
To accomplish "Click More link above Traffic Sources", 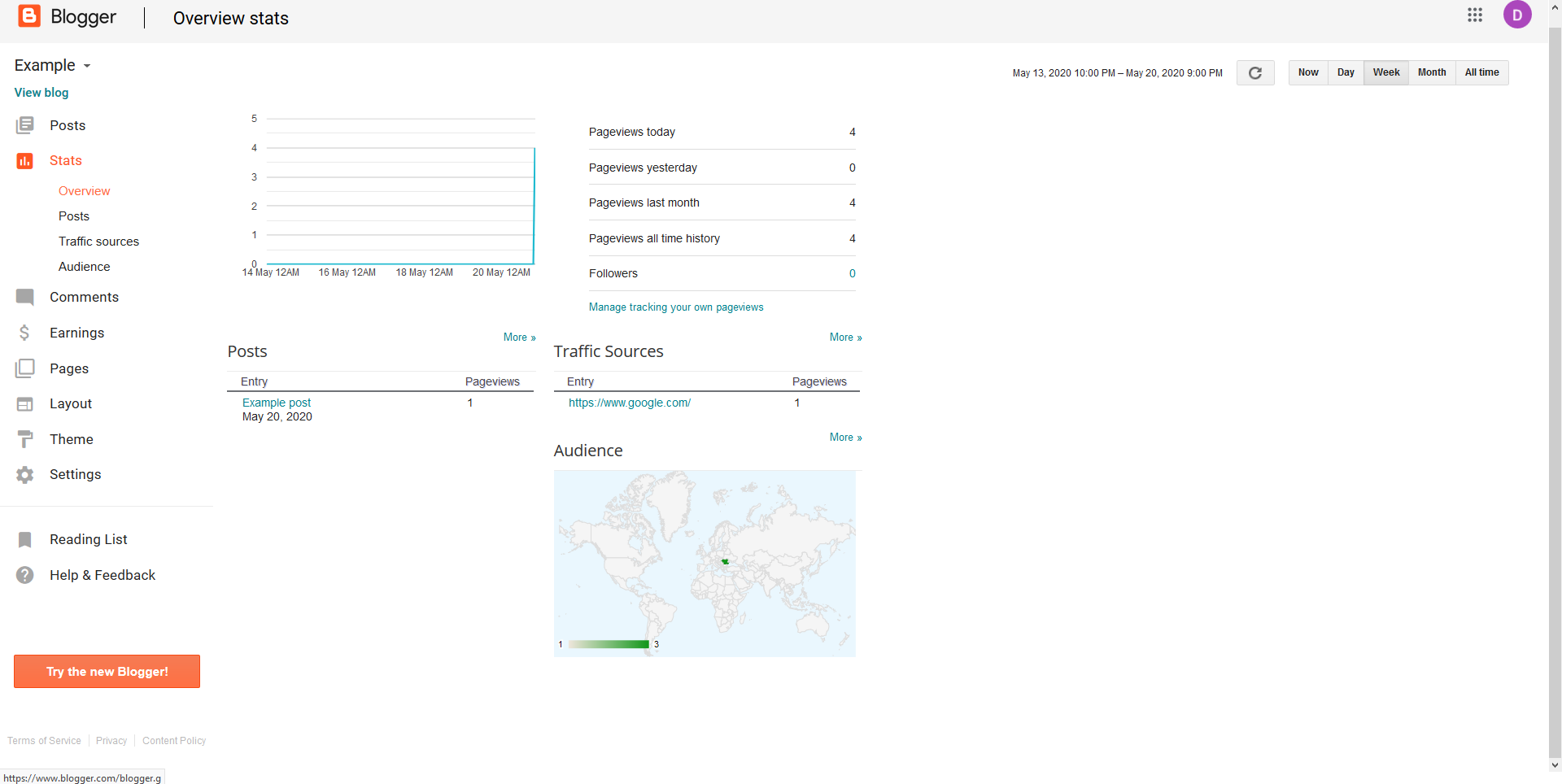I will (x=845, y=338).
